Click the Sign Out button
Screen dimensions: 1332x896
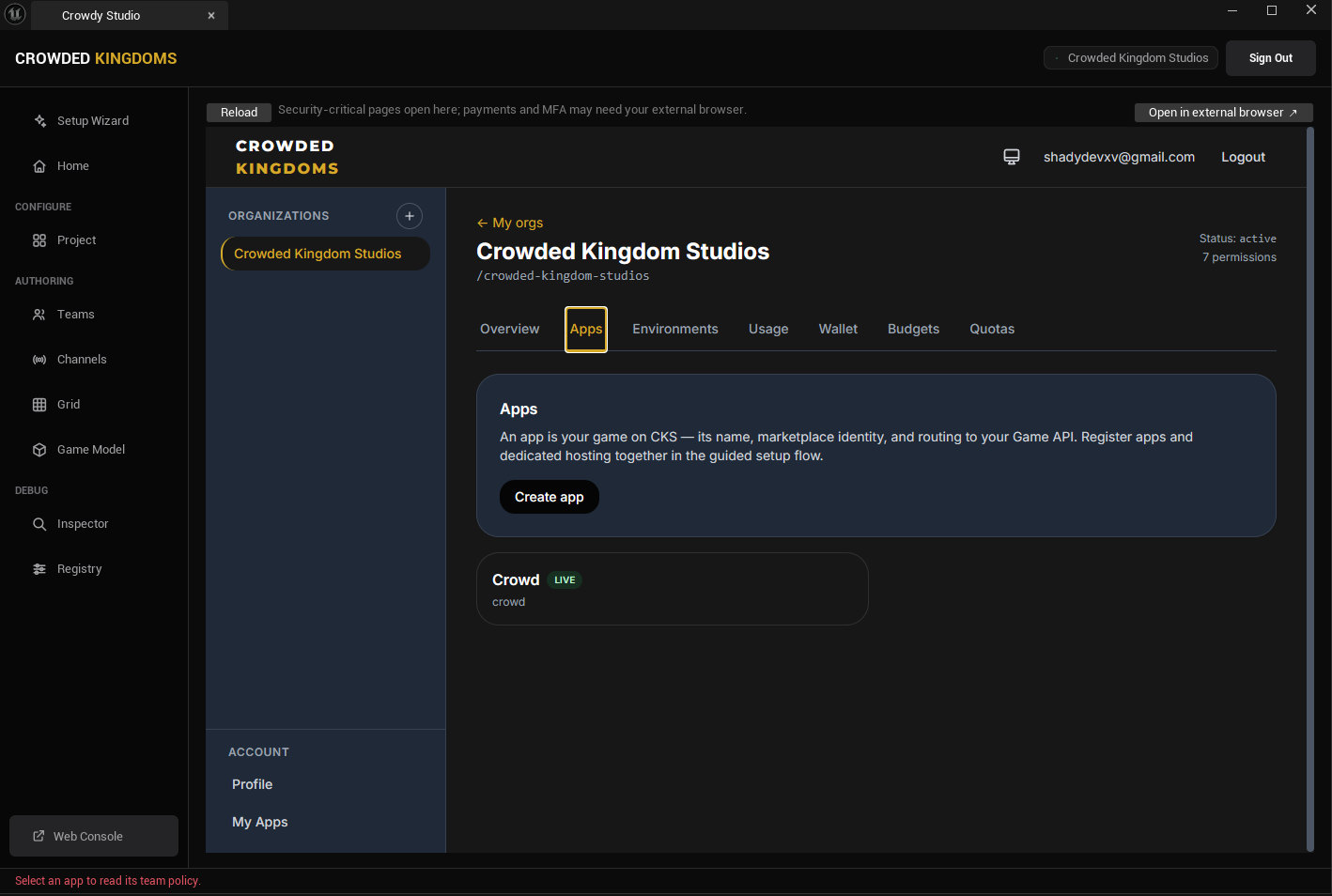point(1271,58)
